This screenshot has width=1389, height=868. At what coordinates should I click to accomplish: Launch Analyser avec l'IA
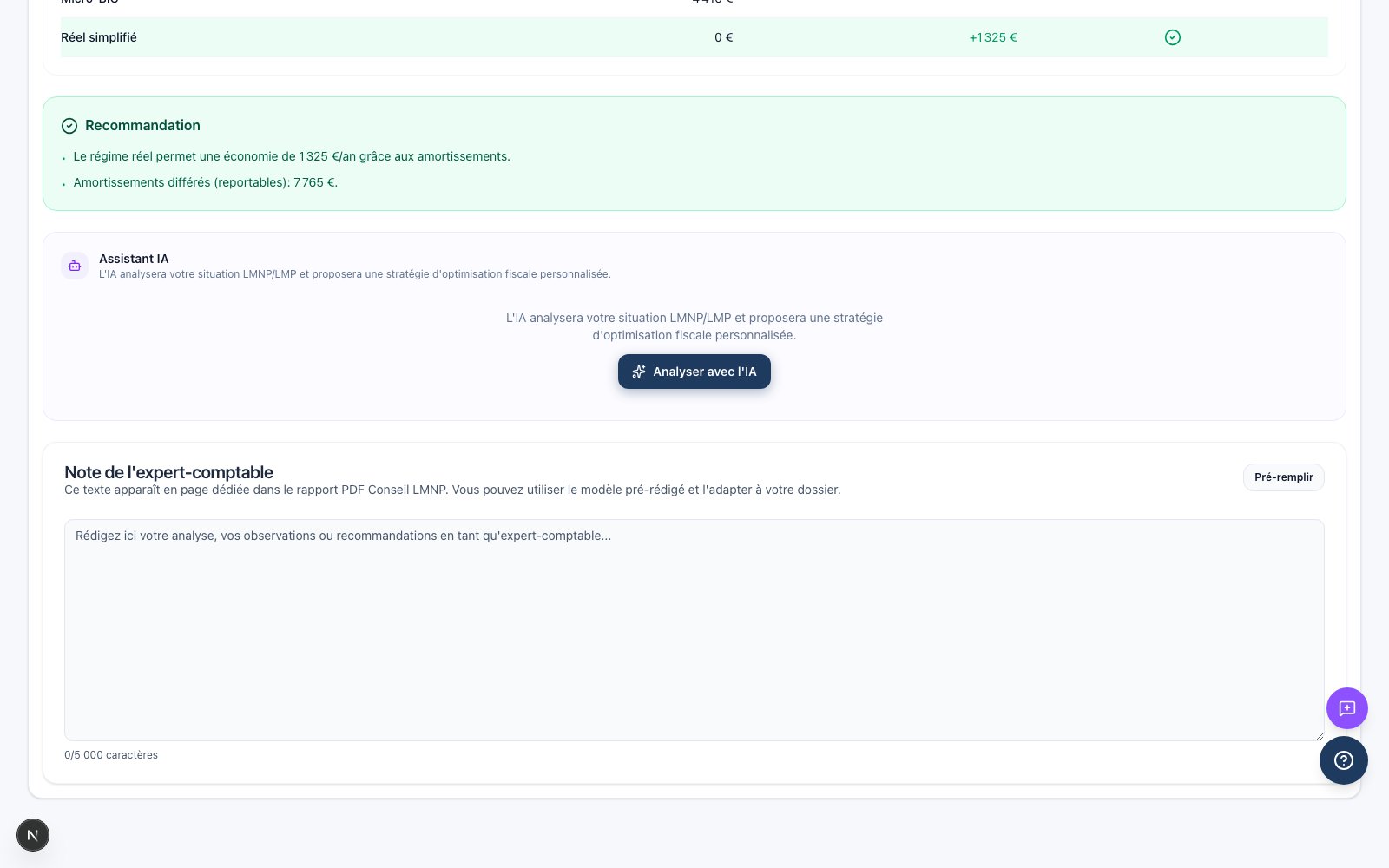[x=694, y=372]
